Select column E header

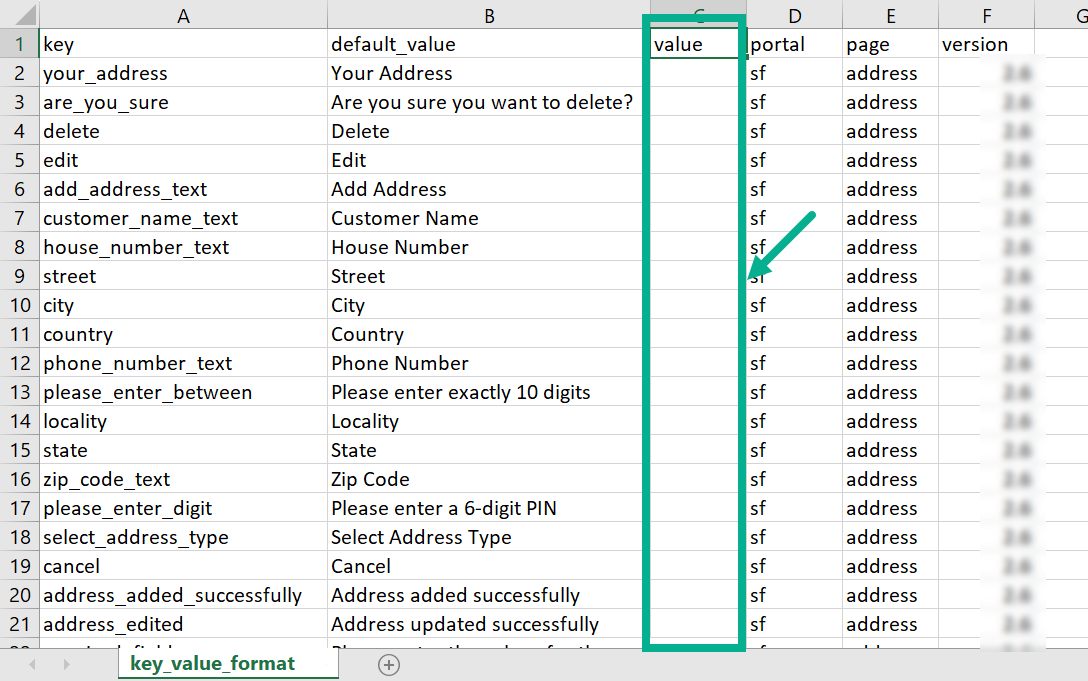pos(889,15)
